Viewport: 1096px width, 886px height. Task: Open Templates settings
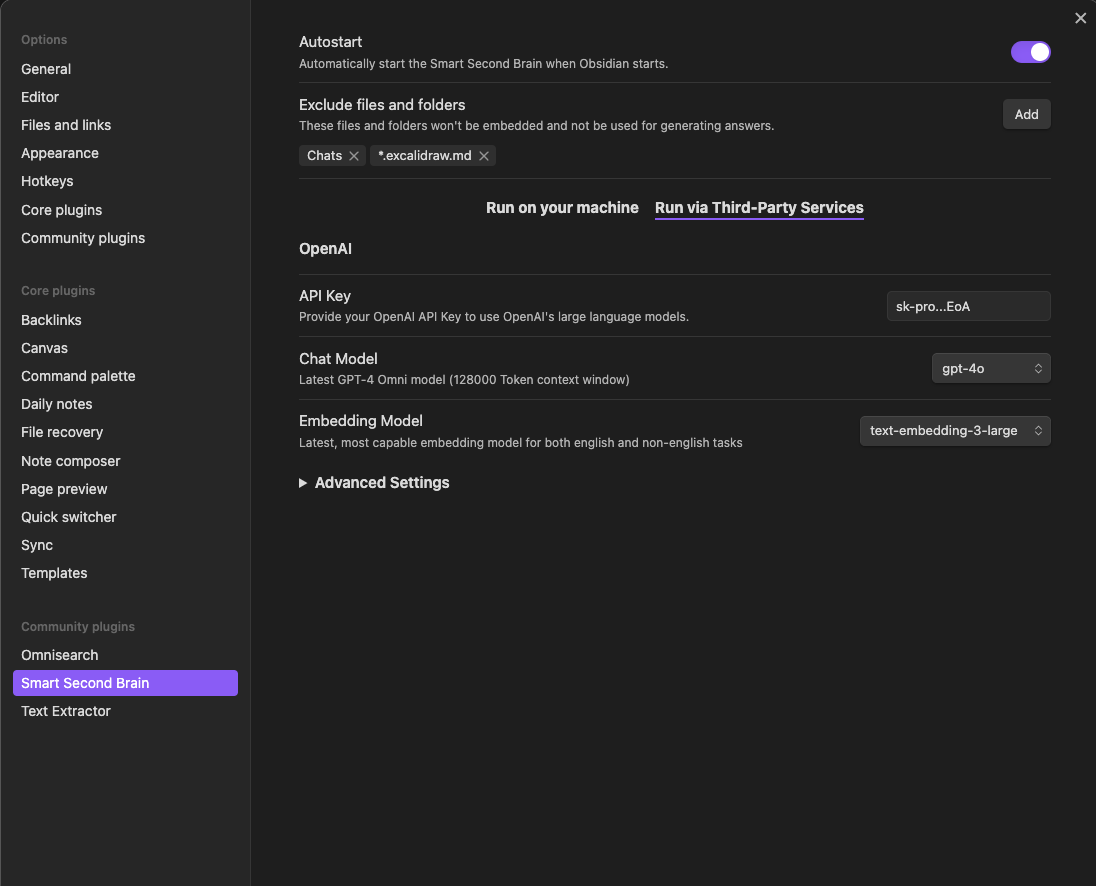coord(54,573)
